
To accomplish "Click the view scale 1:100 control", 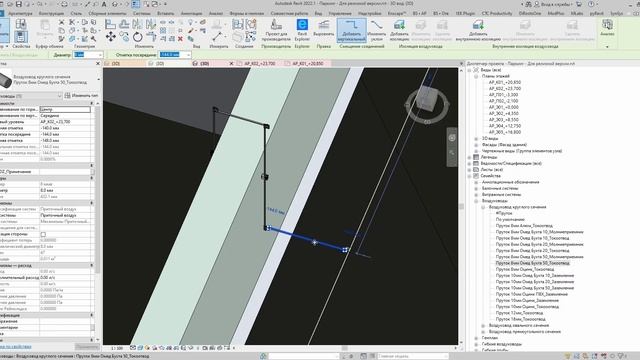I will coord(117,348).
